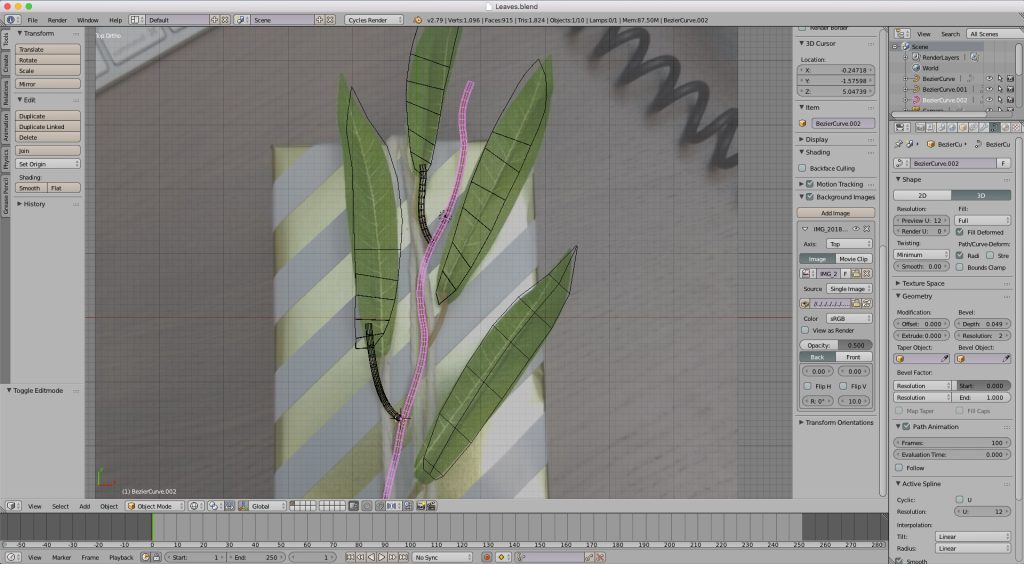1024x564 pixels.
Task: Click jump to first frame button
Action: point(349,557)
